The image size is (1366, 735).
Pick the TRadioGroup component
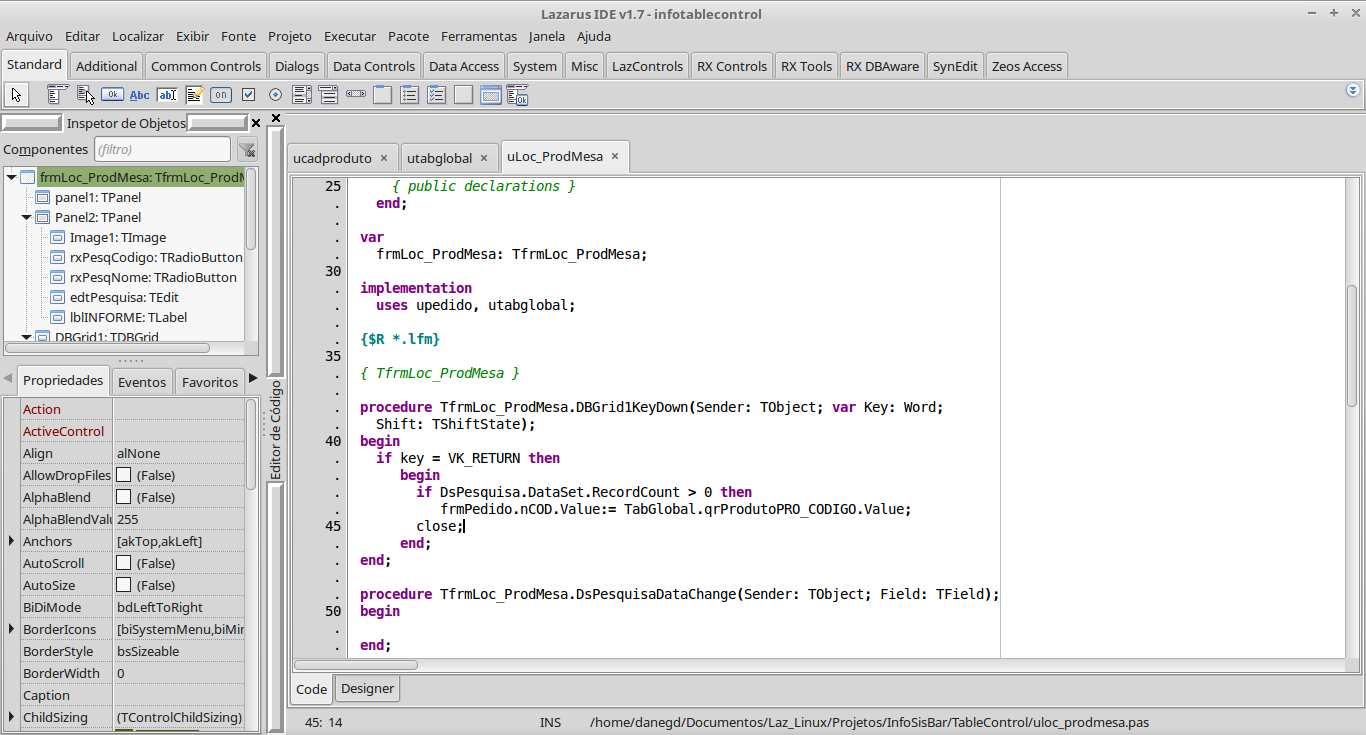tap(410, 95)
